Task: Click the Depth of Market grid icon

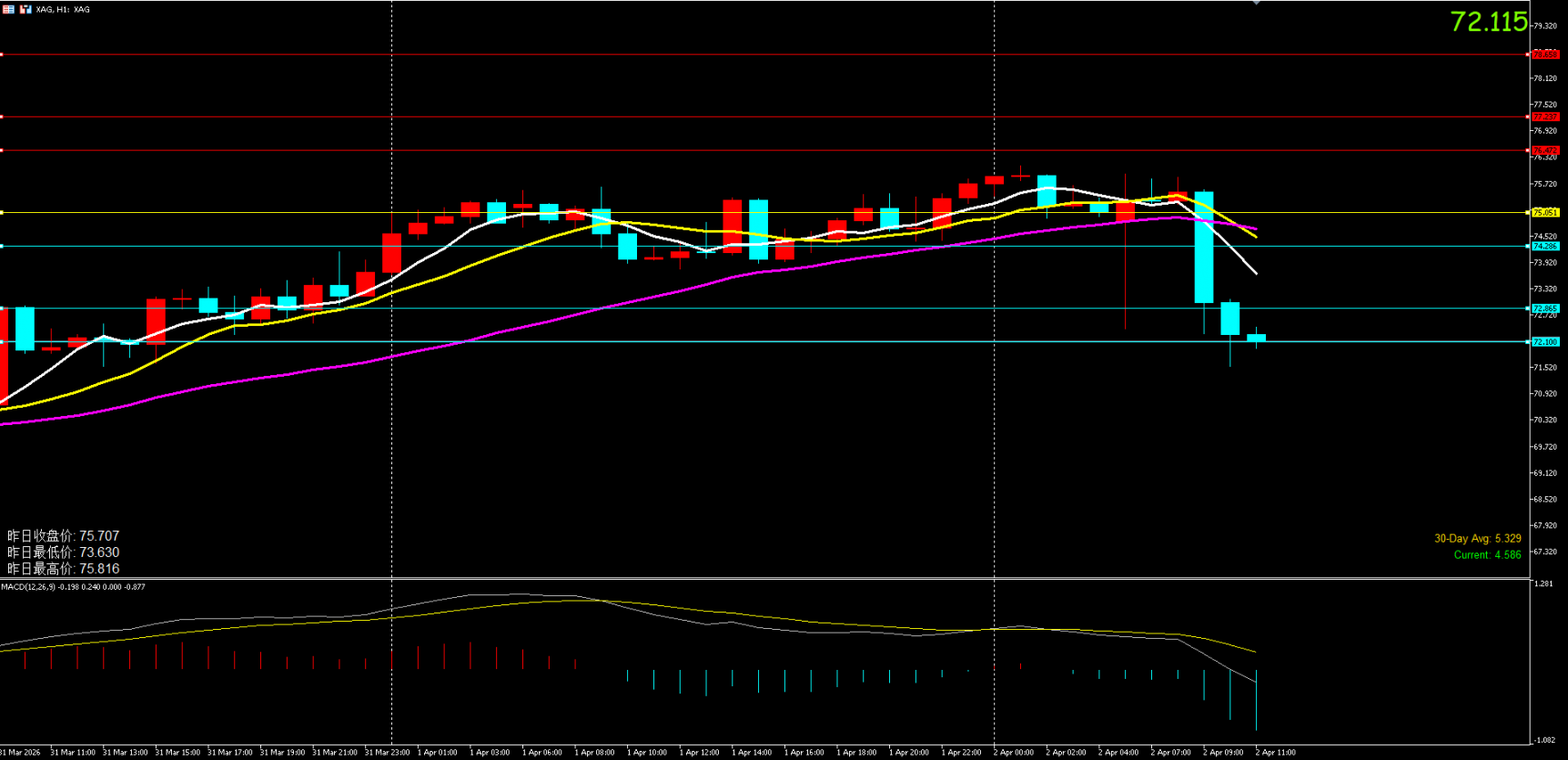Action: pos(8,9)
